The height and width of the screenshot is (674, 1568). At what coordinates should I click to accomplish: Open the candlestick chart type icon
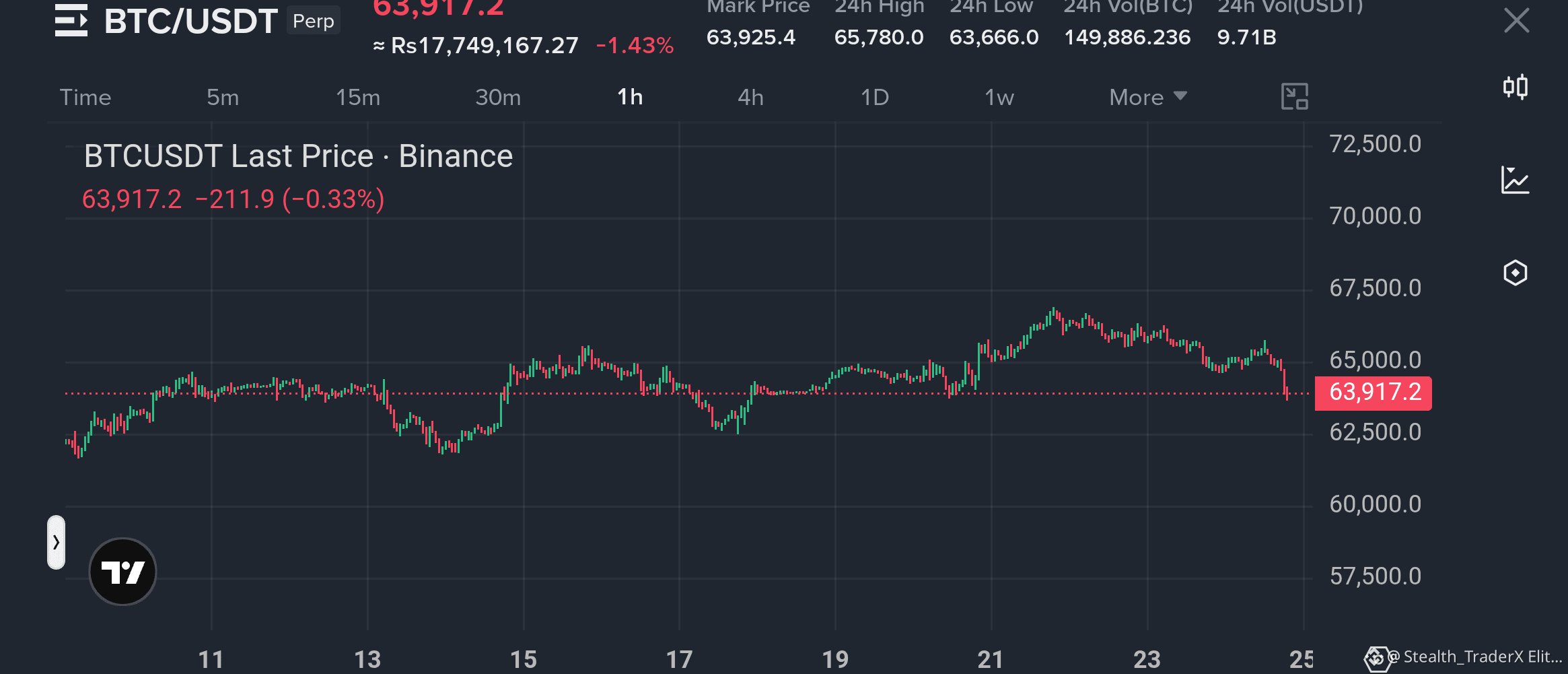pyautogui.click(x=1516, y=87)
